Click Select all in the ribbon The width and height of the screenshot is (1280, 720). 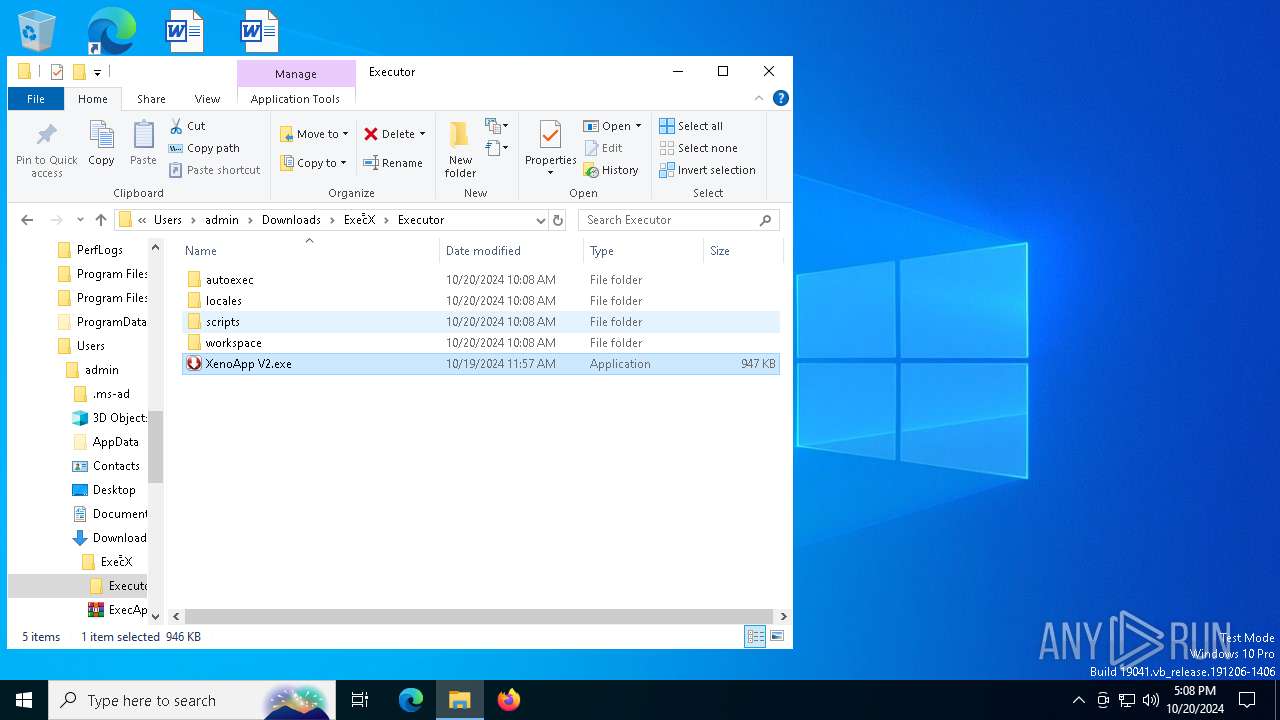click(691, 126)
